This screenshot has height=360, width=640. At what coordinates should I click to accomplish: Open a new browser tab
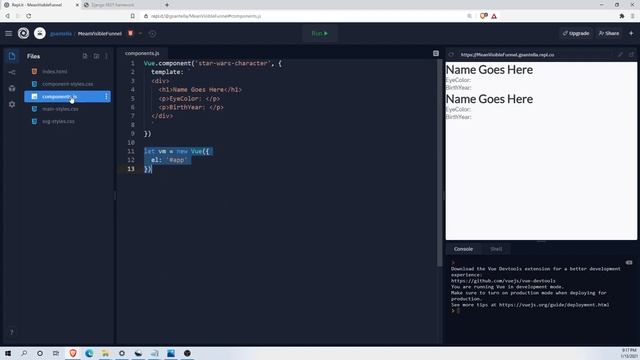167,5
